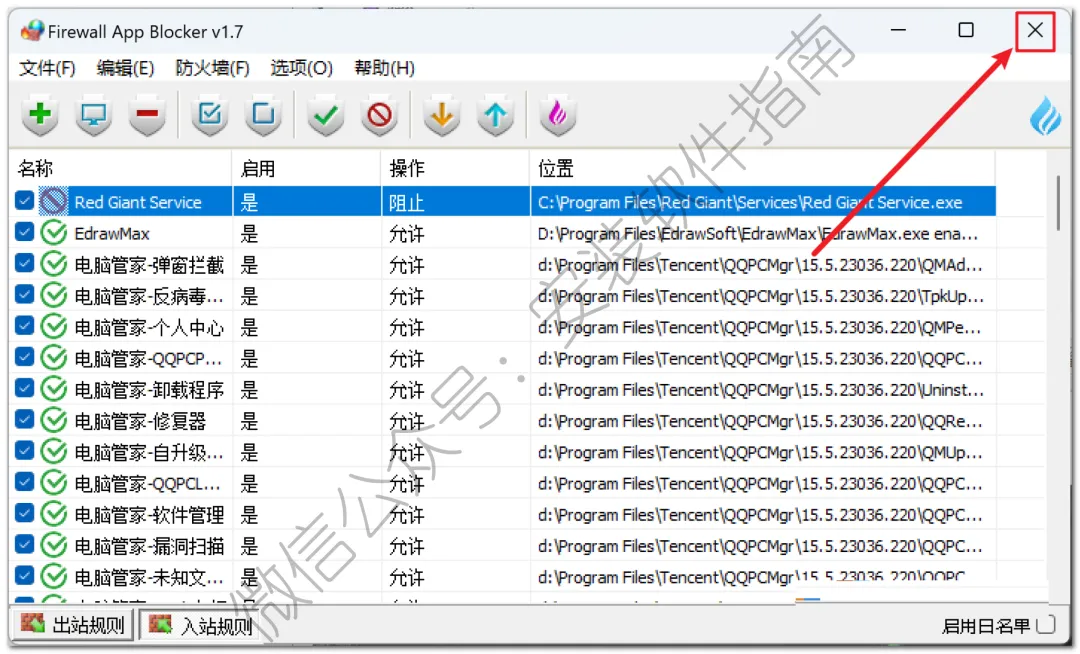Toggle the checkbox for Red Giant Service
The height and width of the screenshot is (654, 1080).
(x=24, y=200)
